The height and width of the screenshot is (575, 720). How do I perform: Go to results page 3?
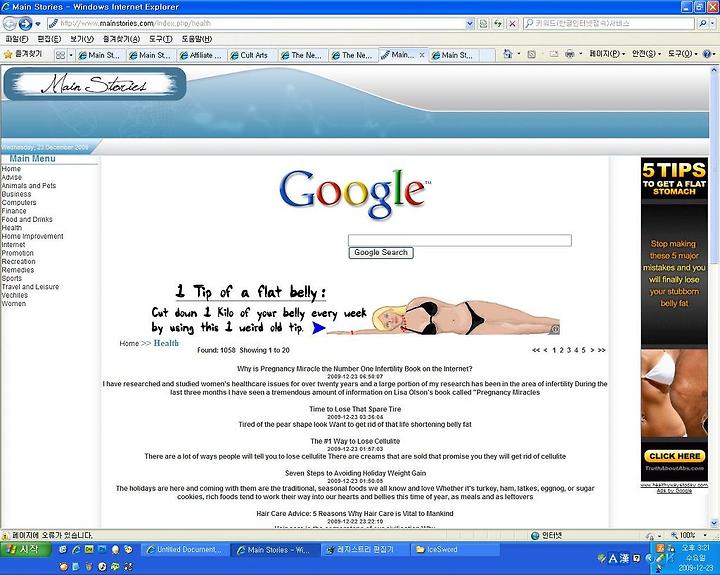click(x=568, y=350)
